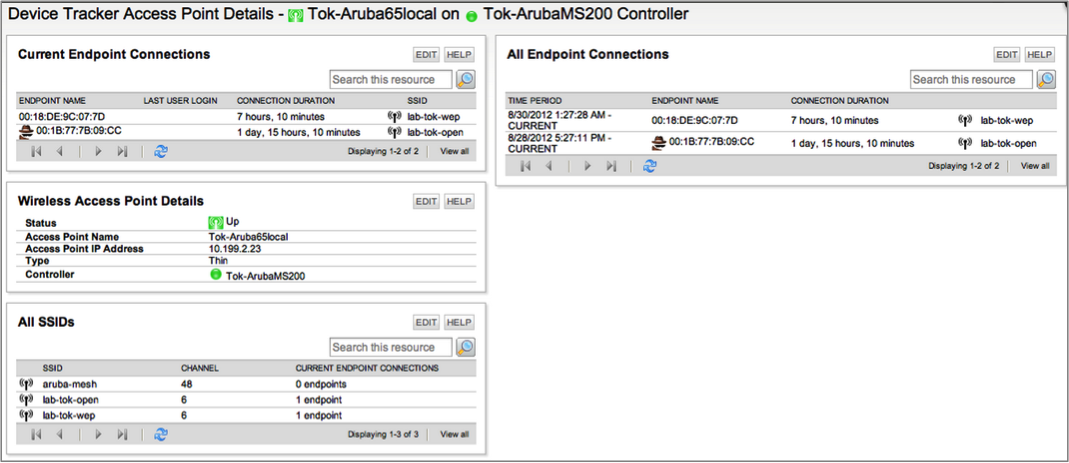Screen dimensions: 1069x463
Task: Click Time Period column header
Action: click(x=535, y=101)
